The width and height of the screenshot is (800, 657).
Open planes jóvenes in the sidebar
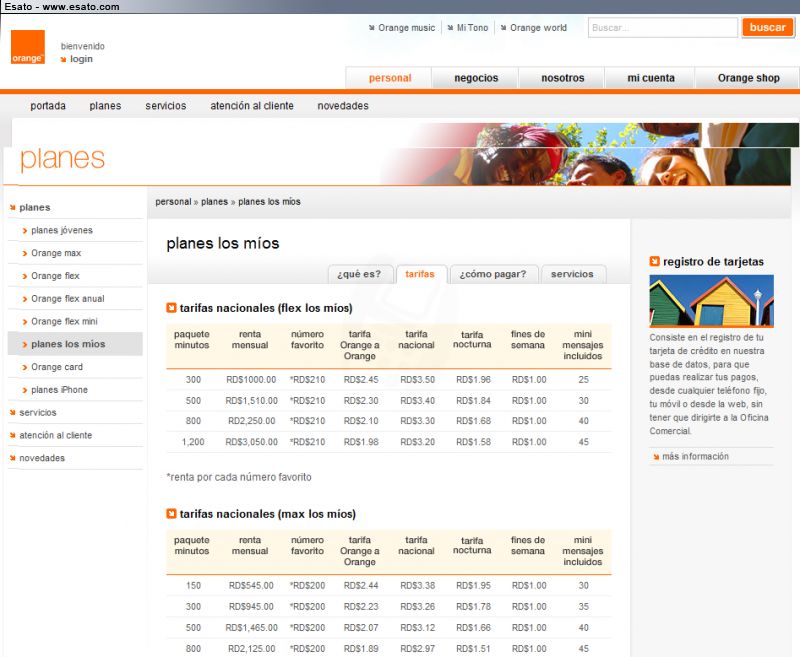point(62,231)
